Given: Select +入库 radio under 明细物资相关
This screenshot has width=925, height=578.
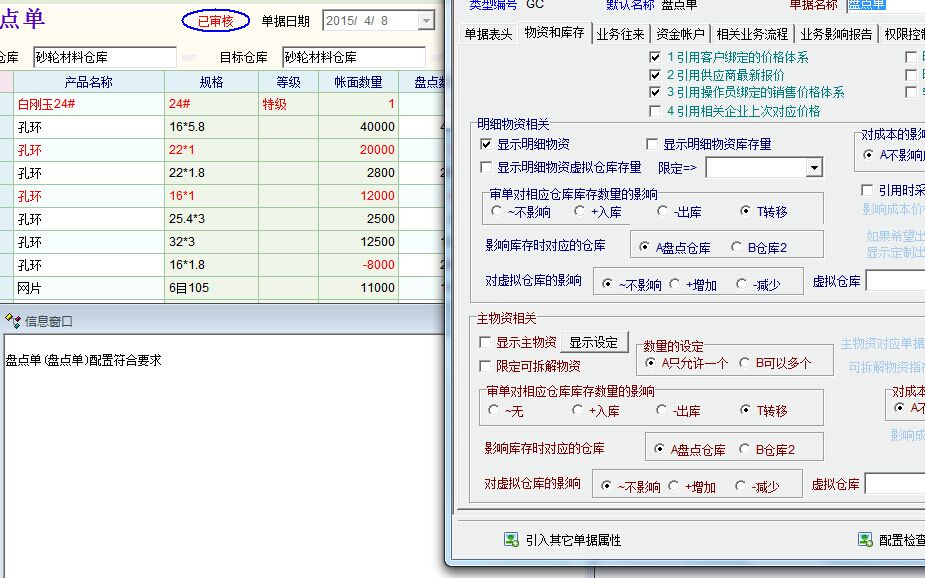Looking at the screenshot, I should tap(580, 212).
